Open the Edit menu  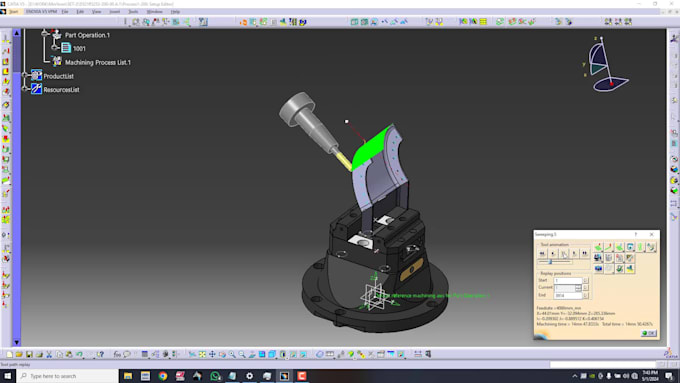(80, 12)
